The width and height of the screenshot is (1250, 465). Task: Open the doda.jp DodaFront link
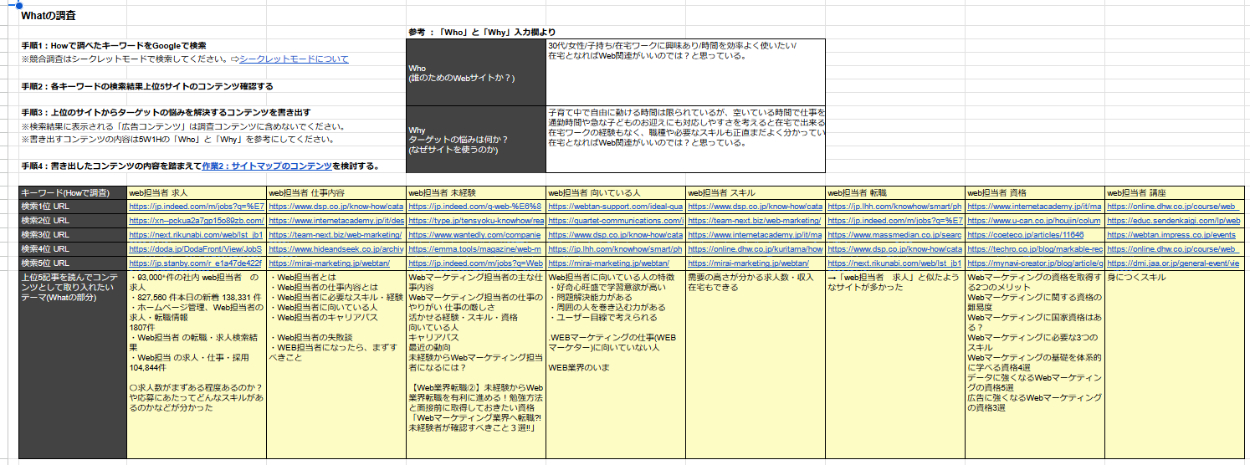196,248
